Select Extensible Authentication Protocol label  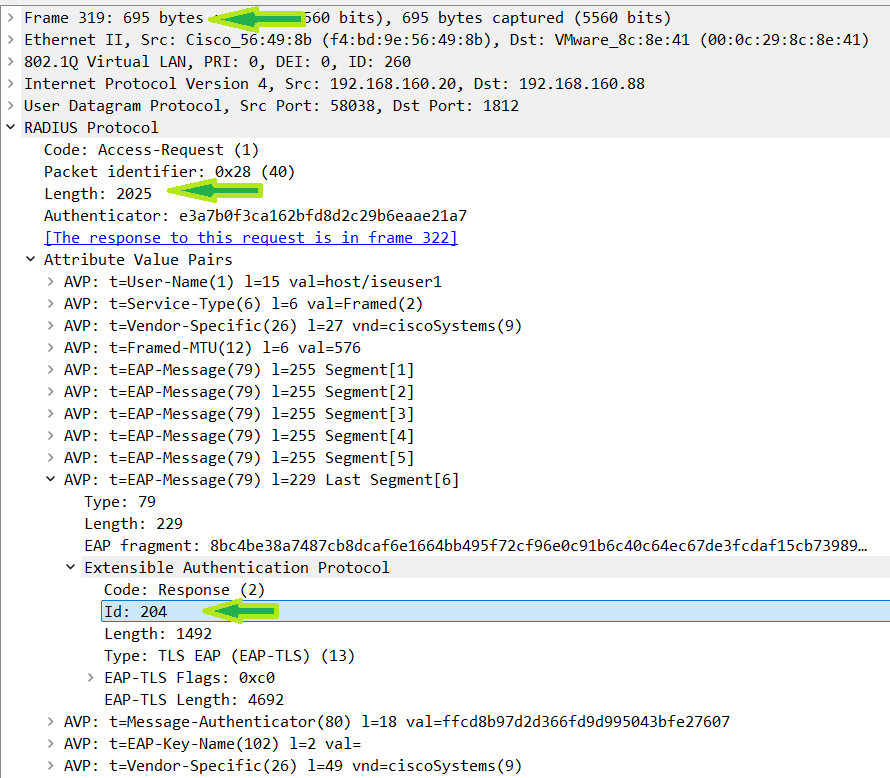[x=237, y=568]
